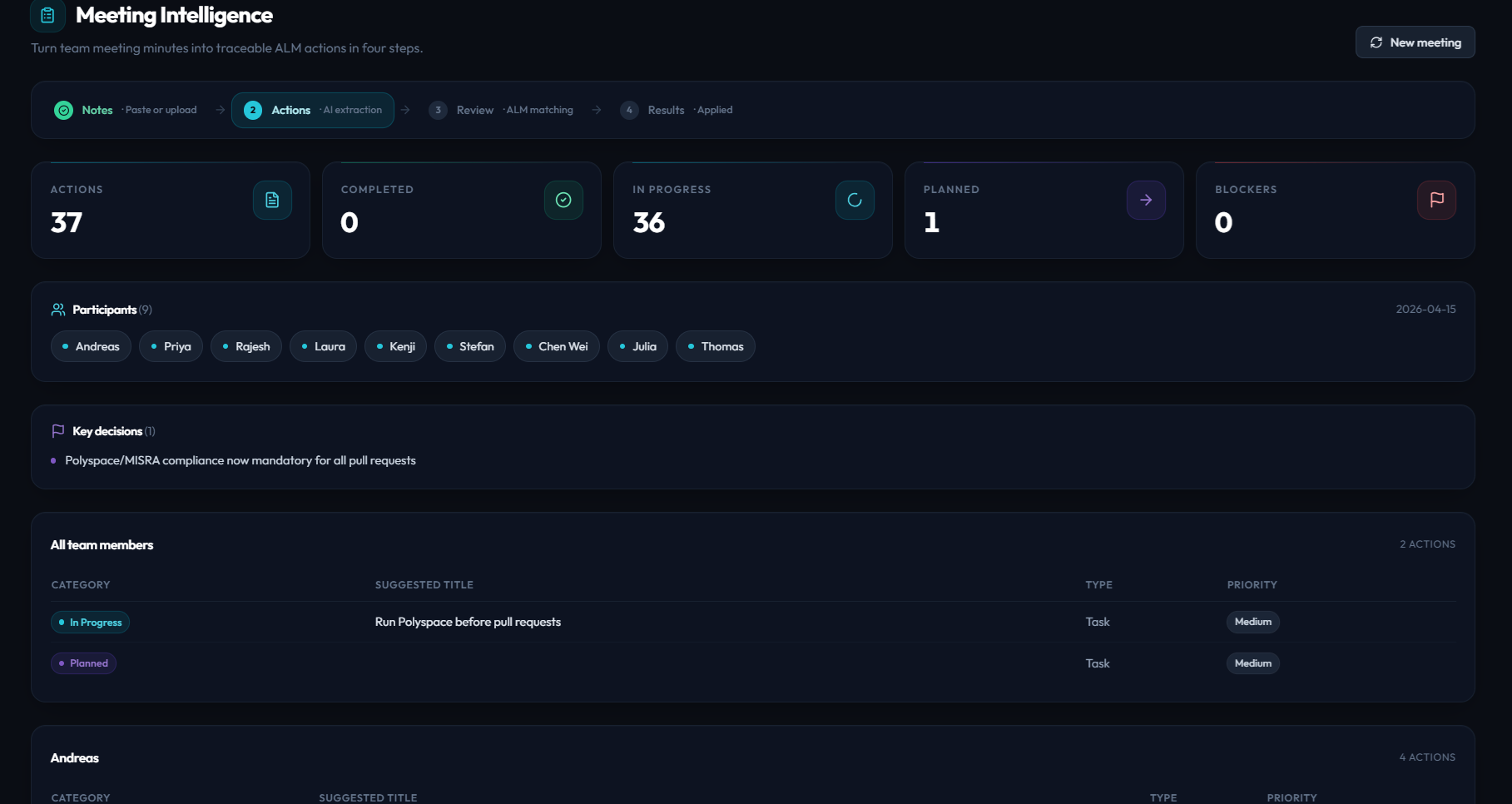Click the Participants people icon
The height and width of the screenshot is (804, 1512).
tap(58, 310)
